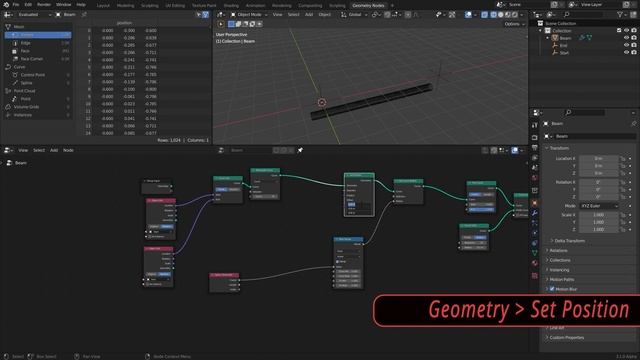The width and height of the screenshot is (640, 360).
Task: Toggle the spreadsheet filter icon
Action: point(206,15)
